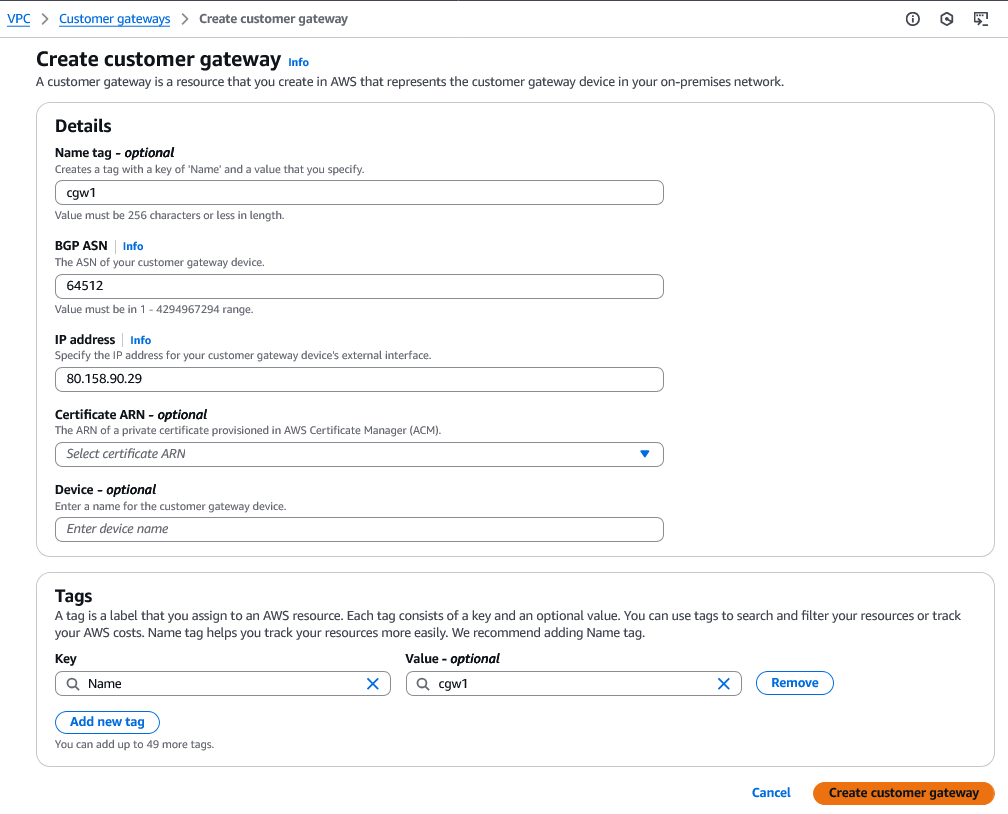Viewport: 1008px width, 814px height.
Task: Click the hexagon icon in top bar
Action: (x=946, y=19)
